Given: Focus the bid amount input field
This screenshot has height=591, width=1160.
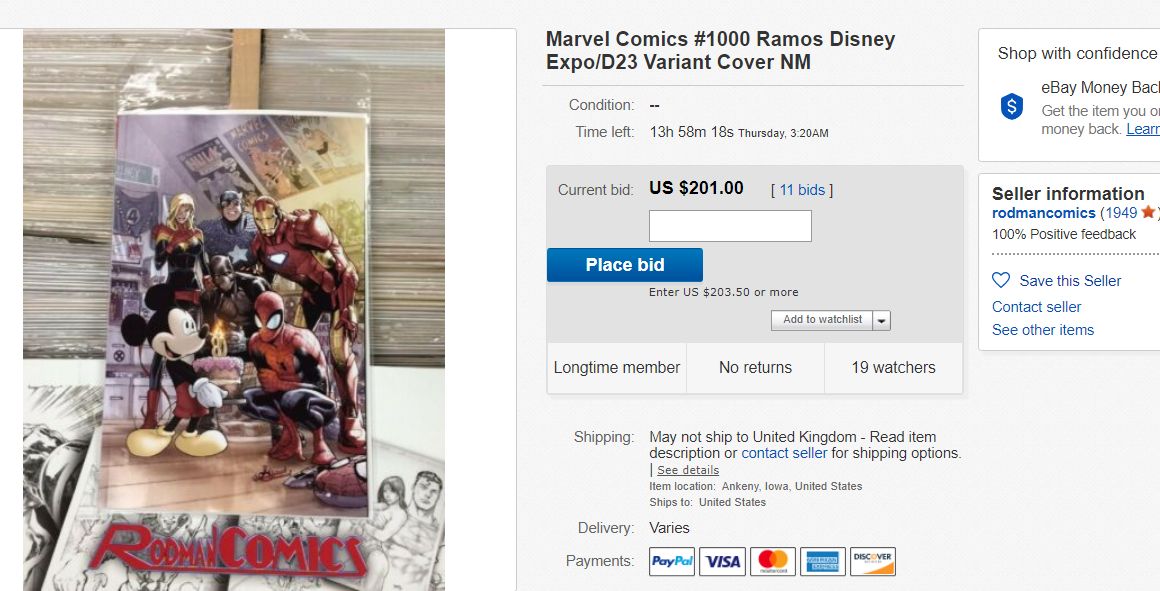Looking at the screenshot, I should [730, 226].
